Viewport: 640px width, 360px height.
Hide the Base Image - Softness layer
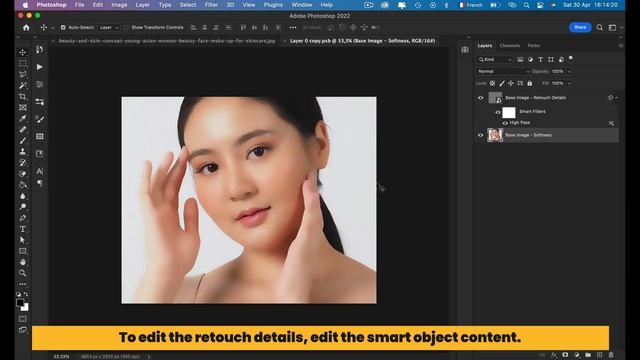pos(480,135)
